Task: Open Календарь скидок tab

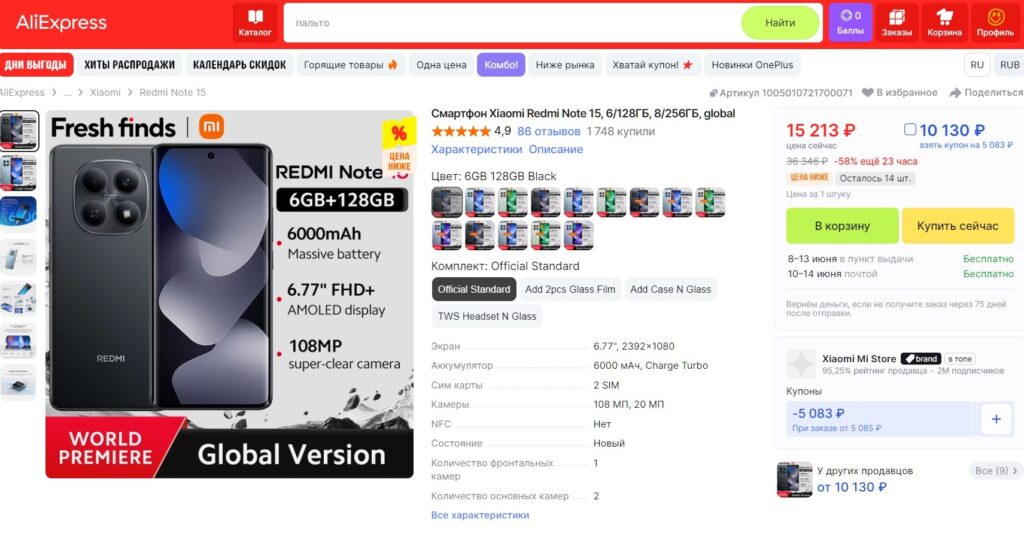Action: point(240,65)
